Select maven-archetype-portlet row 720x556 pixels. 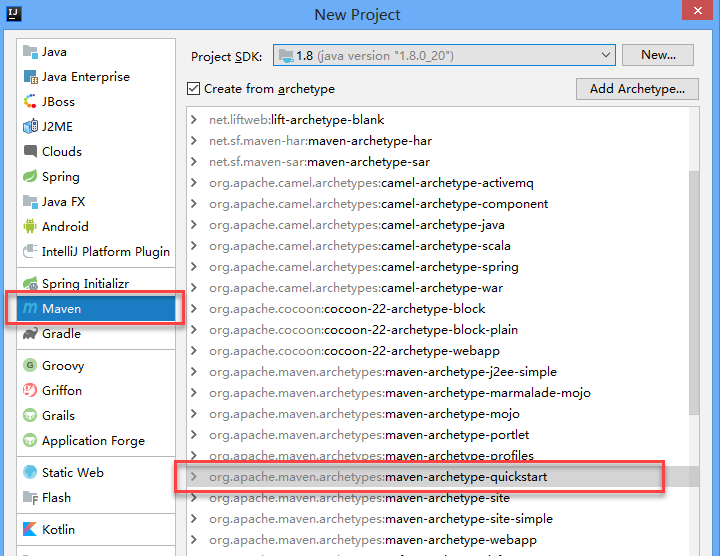438,435
